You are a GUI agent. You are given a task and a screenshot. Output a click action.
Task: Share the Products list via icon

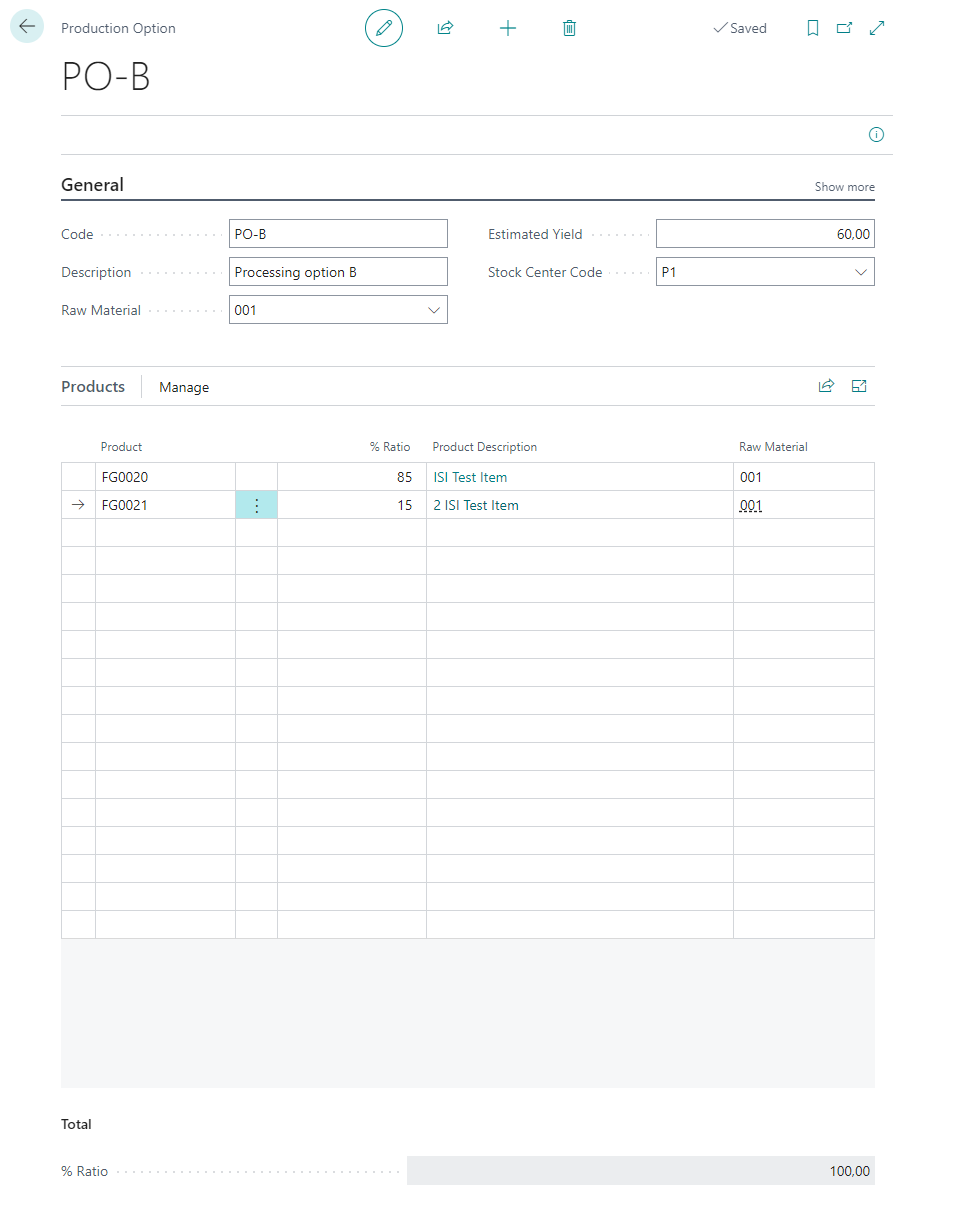tap(826, 386)
